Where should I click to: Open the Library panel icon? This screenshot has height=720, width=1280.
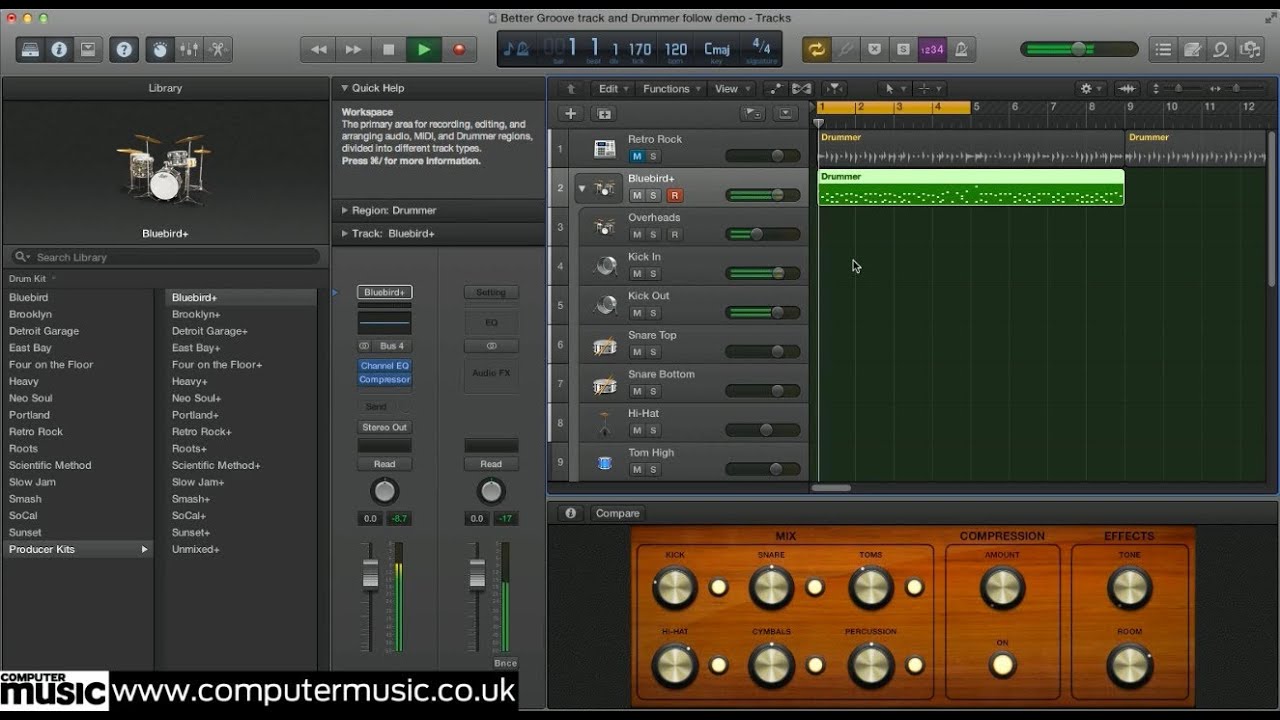[31, 49]
